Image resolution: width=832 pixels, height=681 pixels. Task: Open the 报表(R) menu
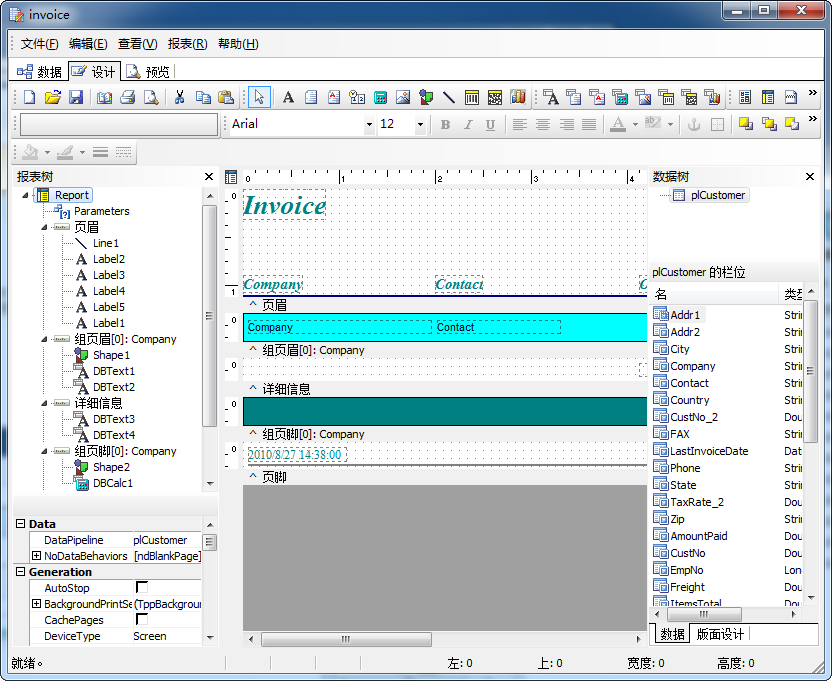[187, 44]
